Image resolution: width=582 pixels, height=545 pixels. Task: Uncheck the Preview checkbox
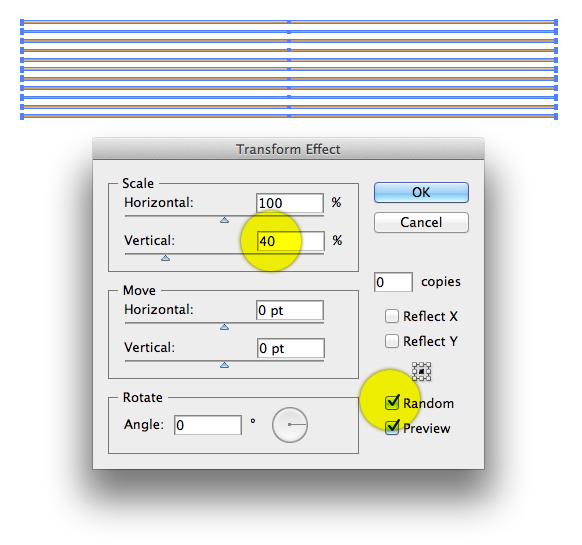pos(392,428)
